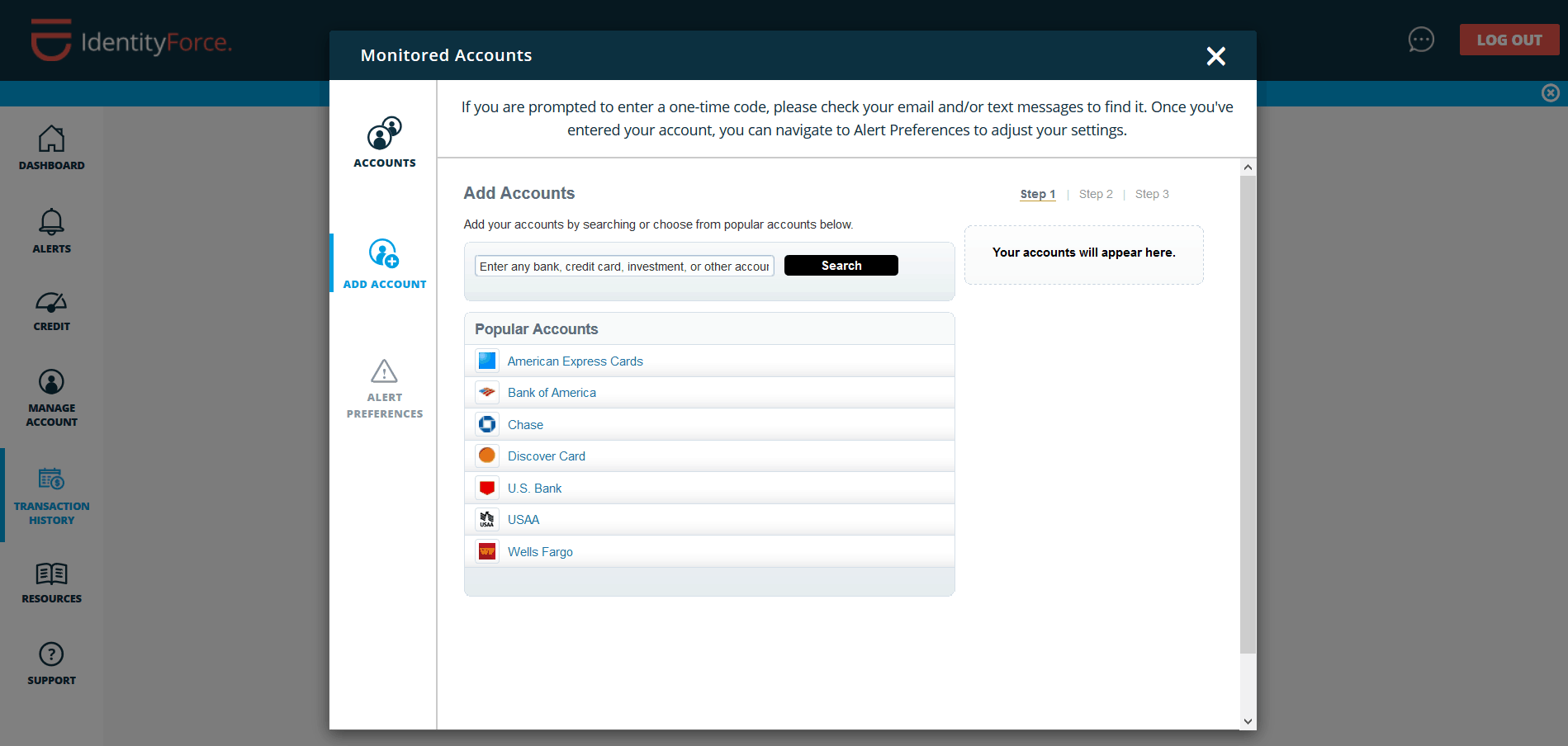Click the 'Popular Accounts' heading
The image size is (1568, 746).
pos(536,328)
